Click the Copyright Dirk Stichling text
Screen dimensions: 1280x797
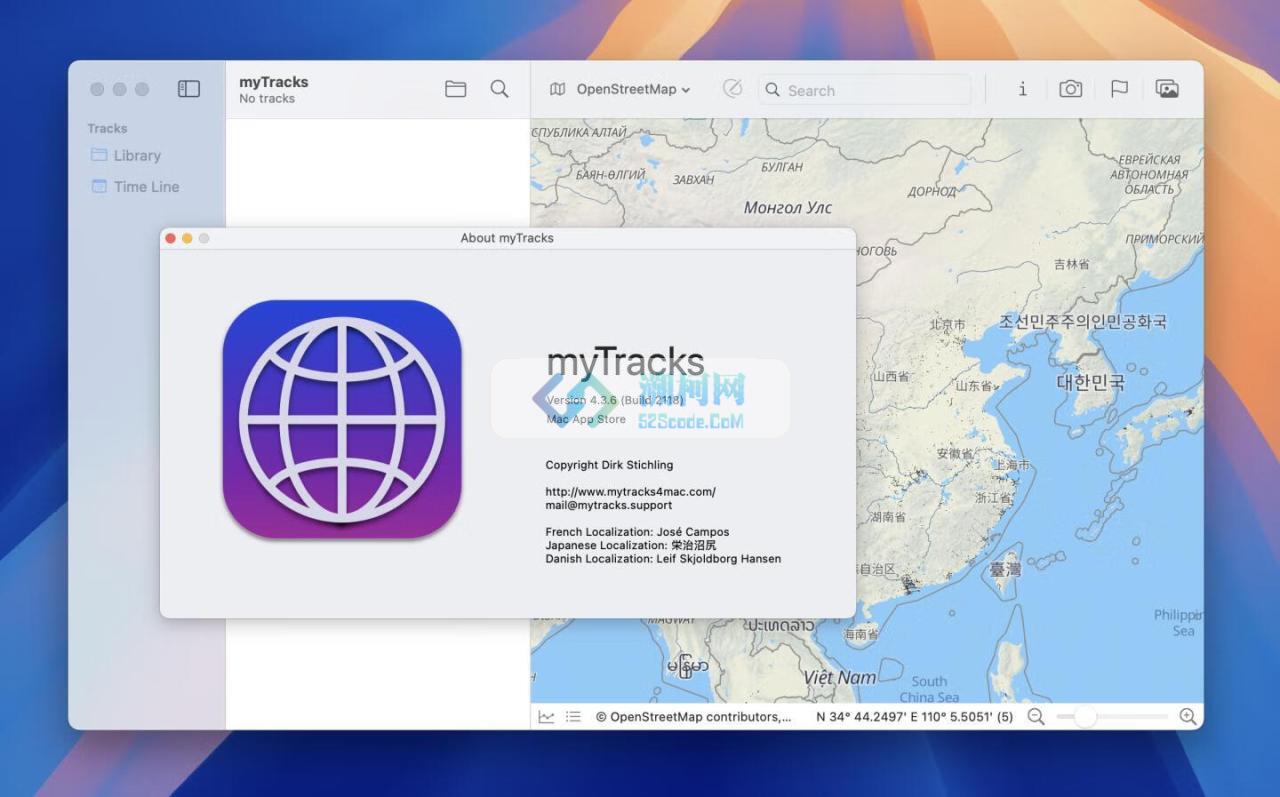609,464
